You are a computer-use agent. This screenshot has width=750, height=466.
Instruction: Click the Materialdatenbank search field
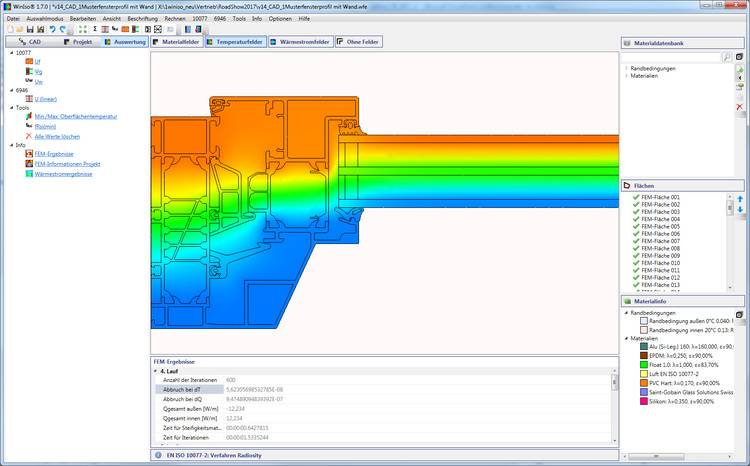669,57
